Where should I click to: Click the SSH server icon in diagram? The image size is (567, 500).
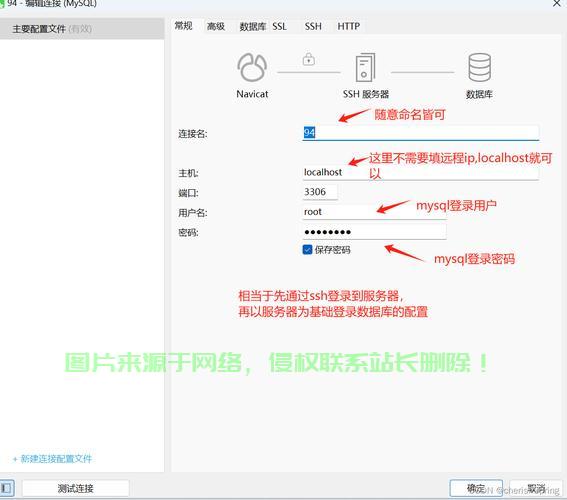[365, 68]
